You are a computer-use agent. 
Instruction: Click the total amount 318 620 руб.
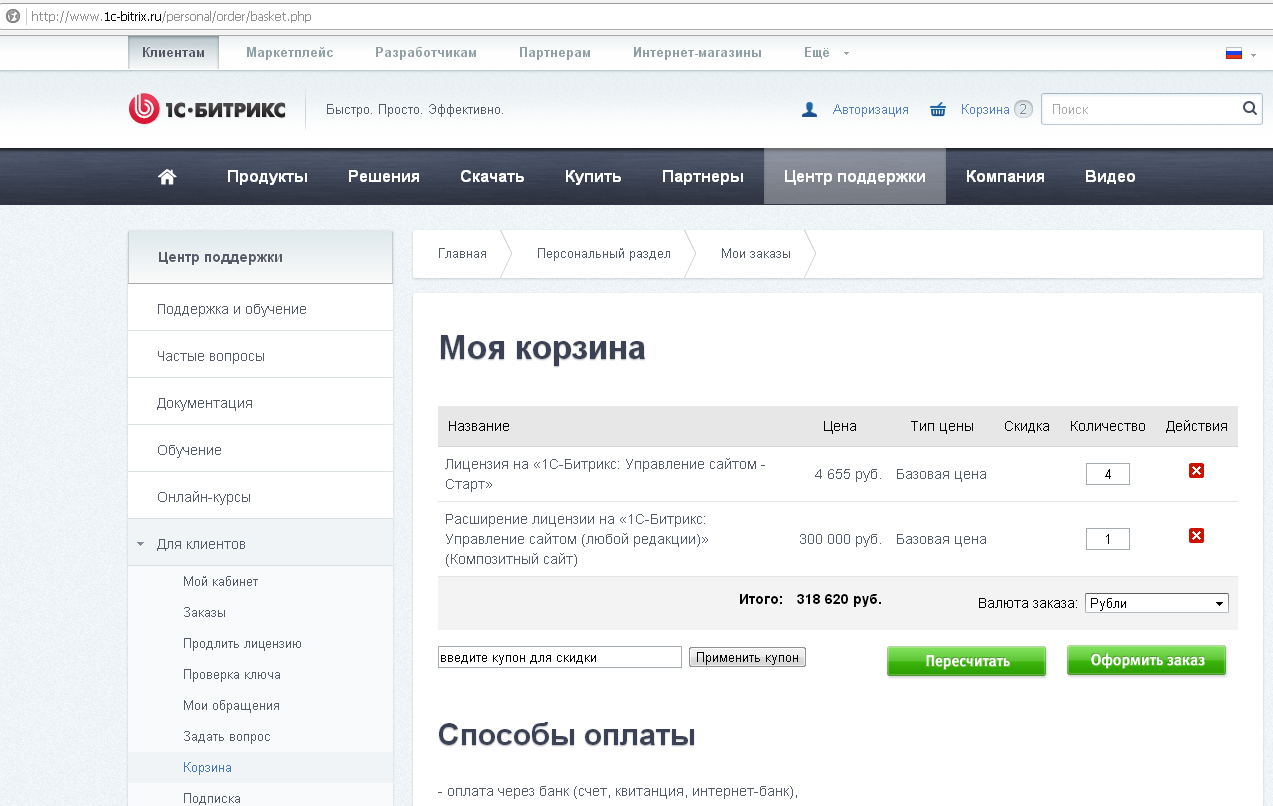(839, 600)
